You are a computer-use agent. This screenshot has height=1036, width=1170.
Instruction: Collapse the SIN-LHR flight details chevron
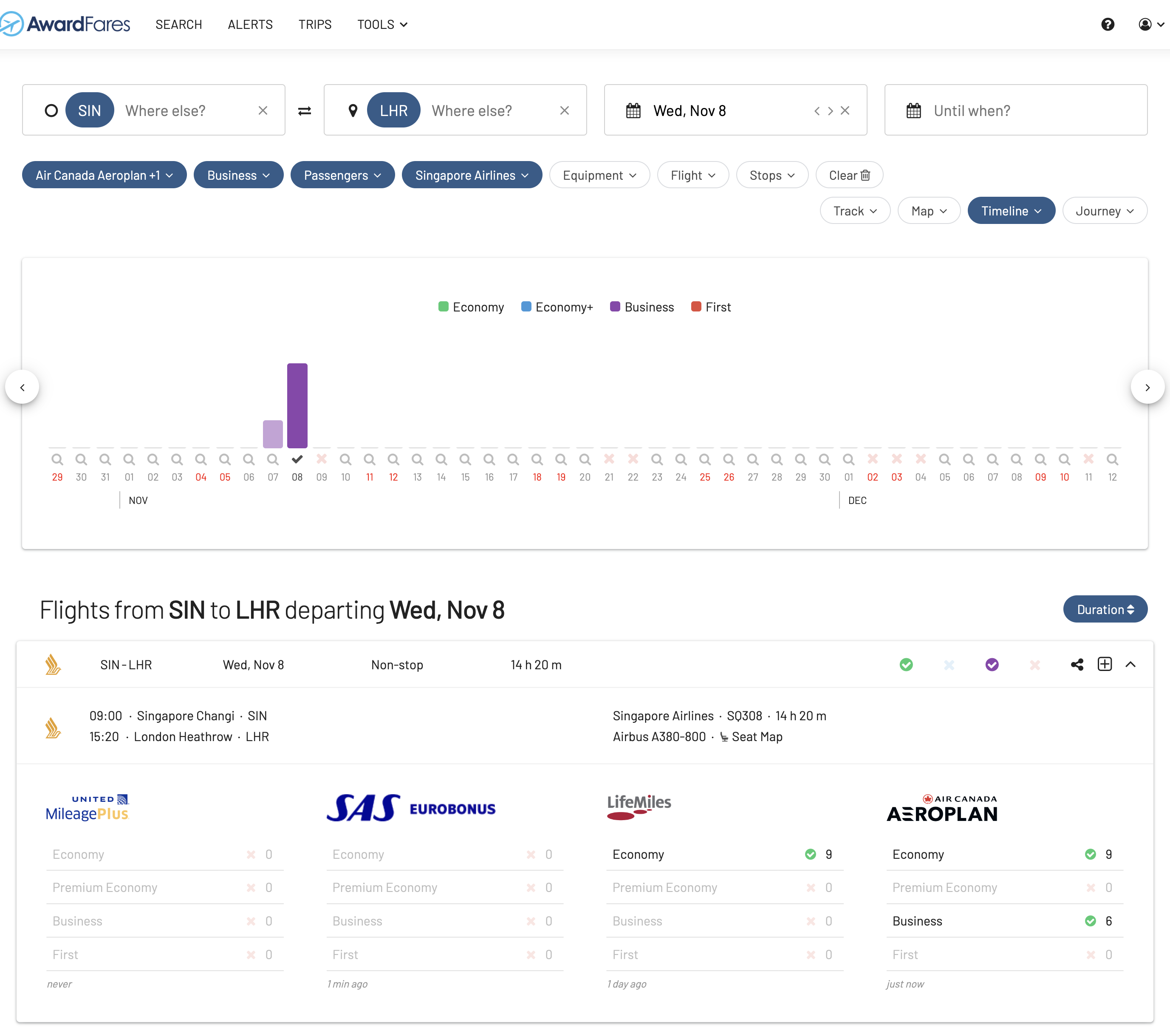click(x=1130, y=664)
